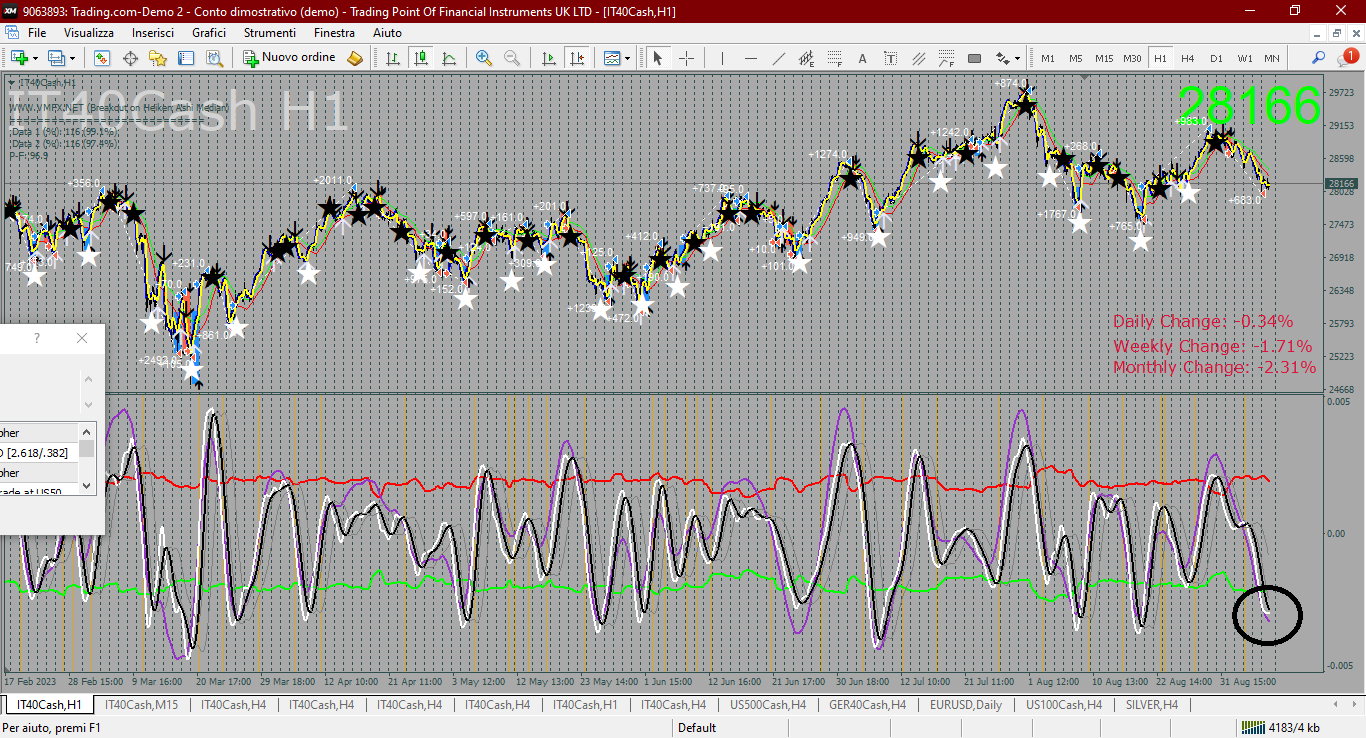Viewport: 1366px width, 738px height.
Task: Set timeframe to W1
Action: (1245, 58)
